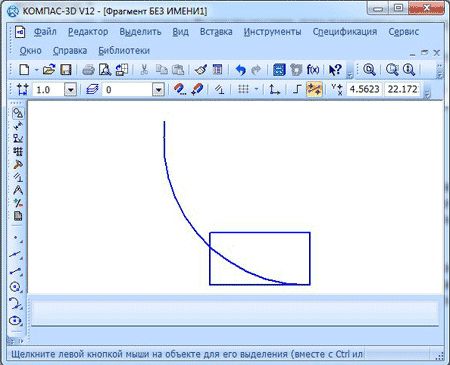
Task: Copy the selected objects
Action: pyautogui.click(x=162, y=70)
